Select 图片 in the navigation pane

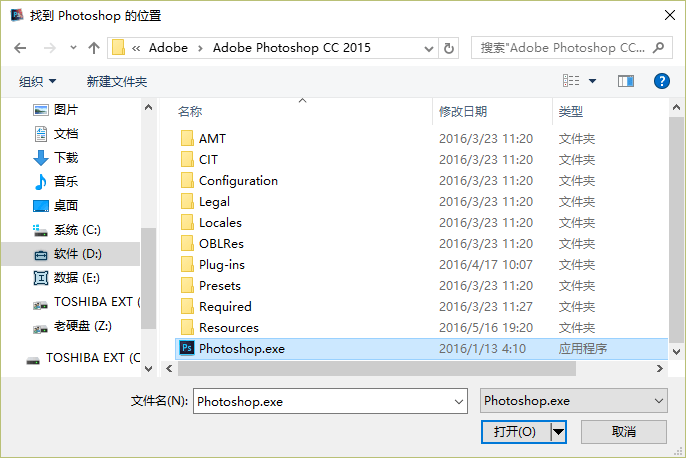pos(66,109)
